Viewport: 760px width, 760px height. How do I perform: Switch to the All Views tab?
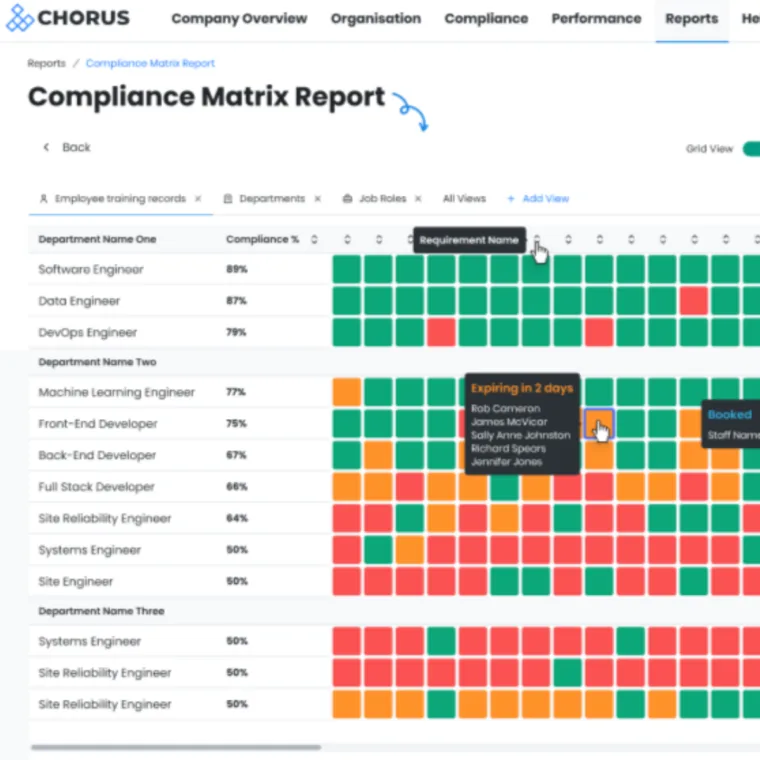tap(464, 199)
